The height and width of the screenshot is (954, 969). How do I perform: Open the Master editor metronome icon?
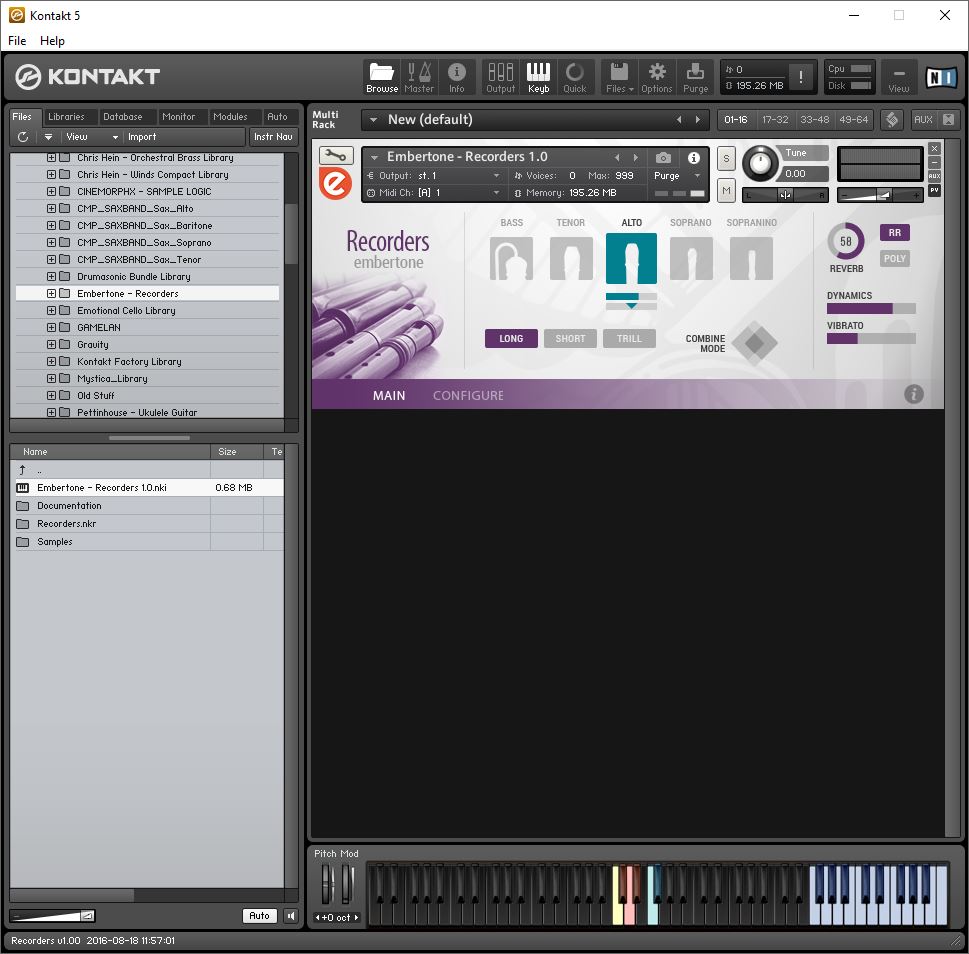tap(419, 77)
